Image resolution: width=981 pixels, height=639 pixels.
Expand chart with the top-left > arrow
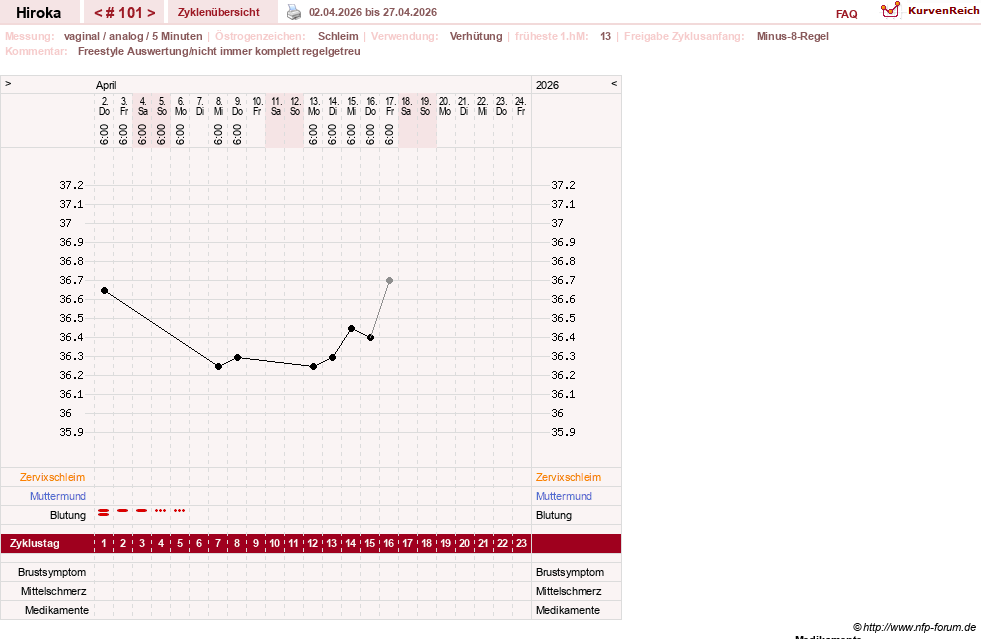click(8, 83)
